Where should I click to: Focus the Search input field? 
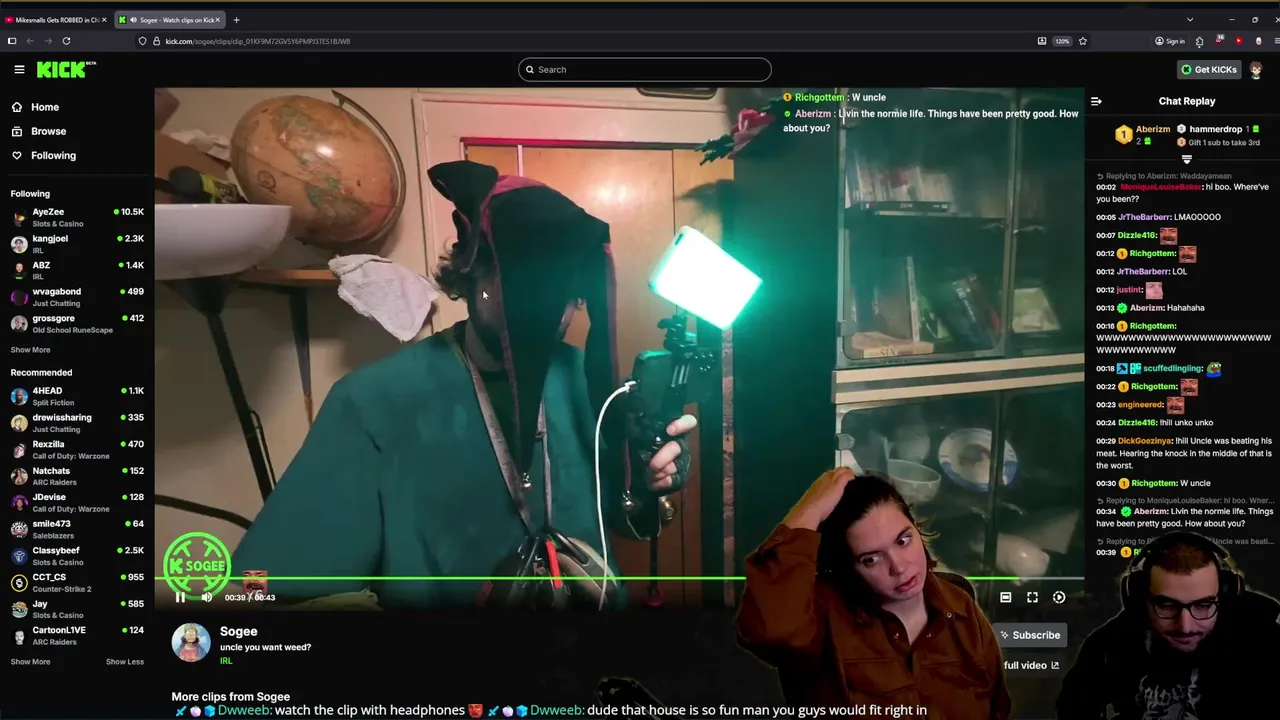pos(645,70)
